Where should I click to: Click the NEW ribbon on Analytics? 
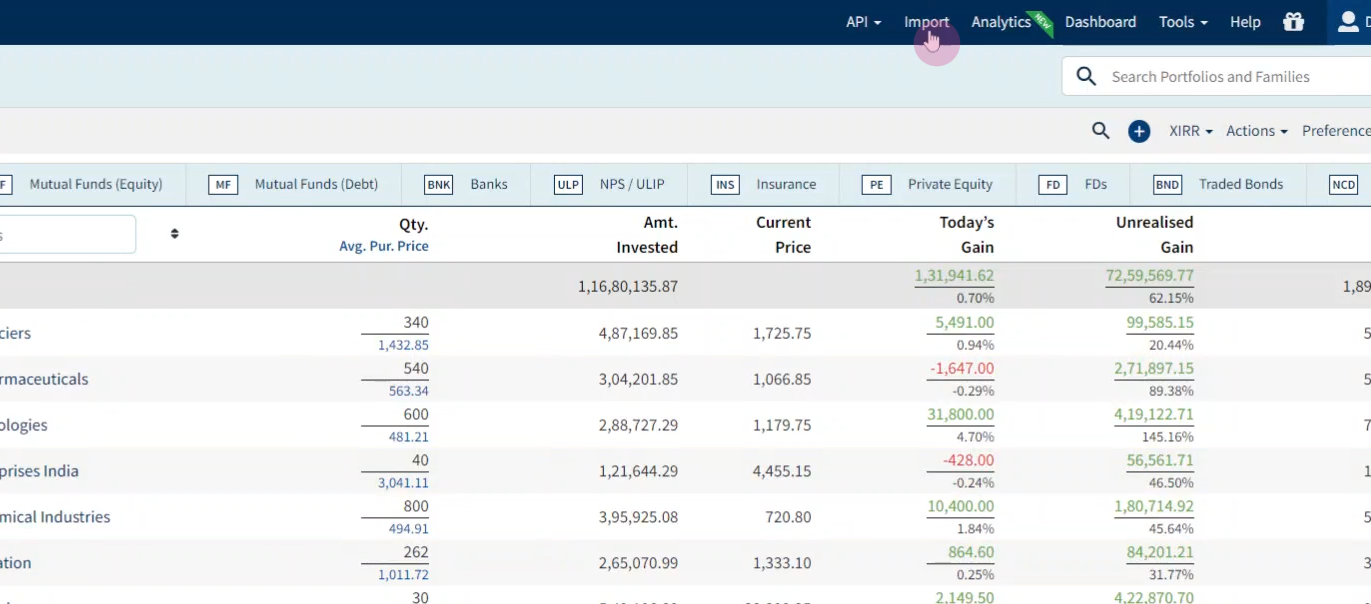pyautogui.click(x=1043, y=22)
